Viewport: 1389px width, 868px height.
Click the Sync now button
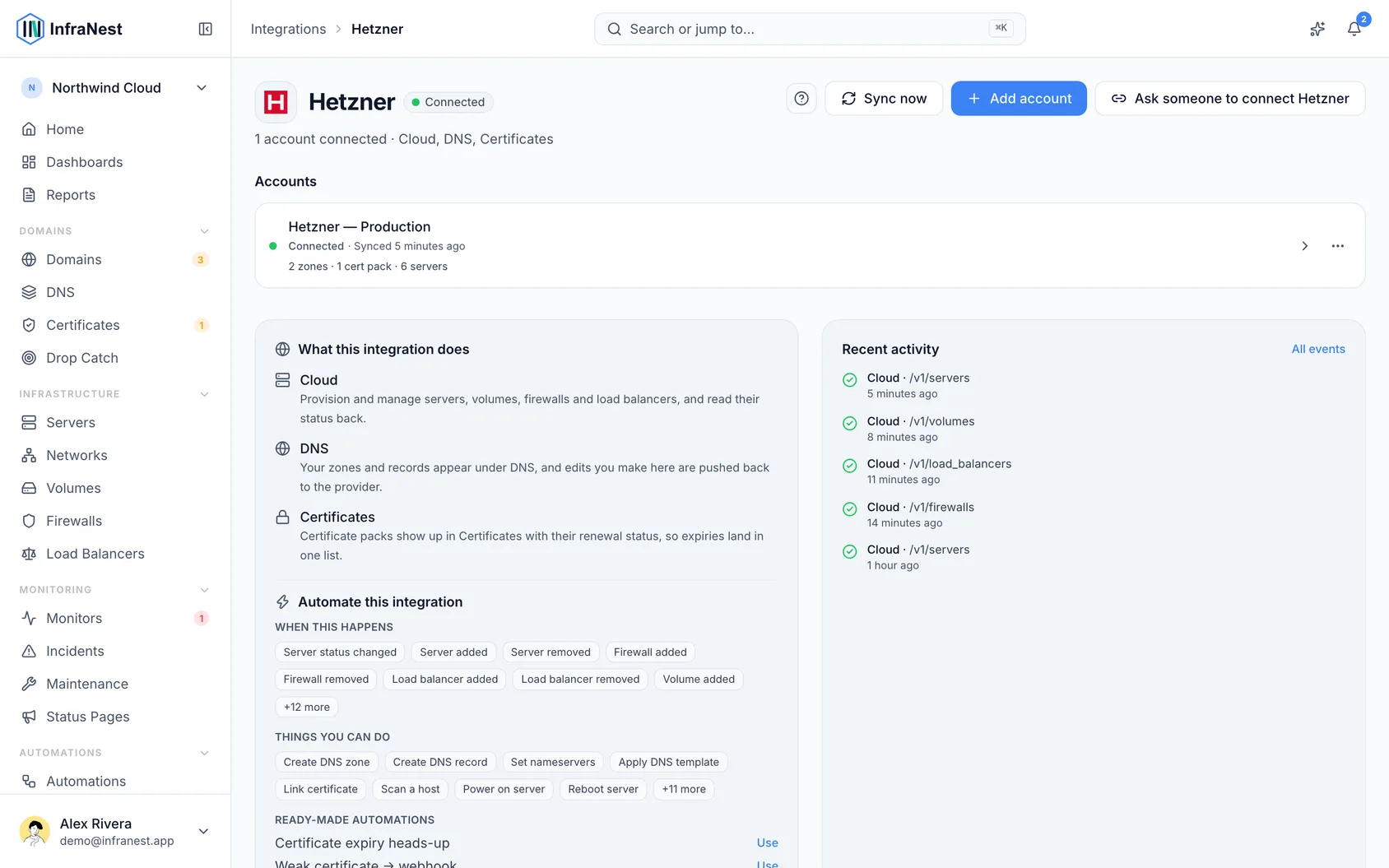[x=884, y=99]
